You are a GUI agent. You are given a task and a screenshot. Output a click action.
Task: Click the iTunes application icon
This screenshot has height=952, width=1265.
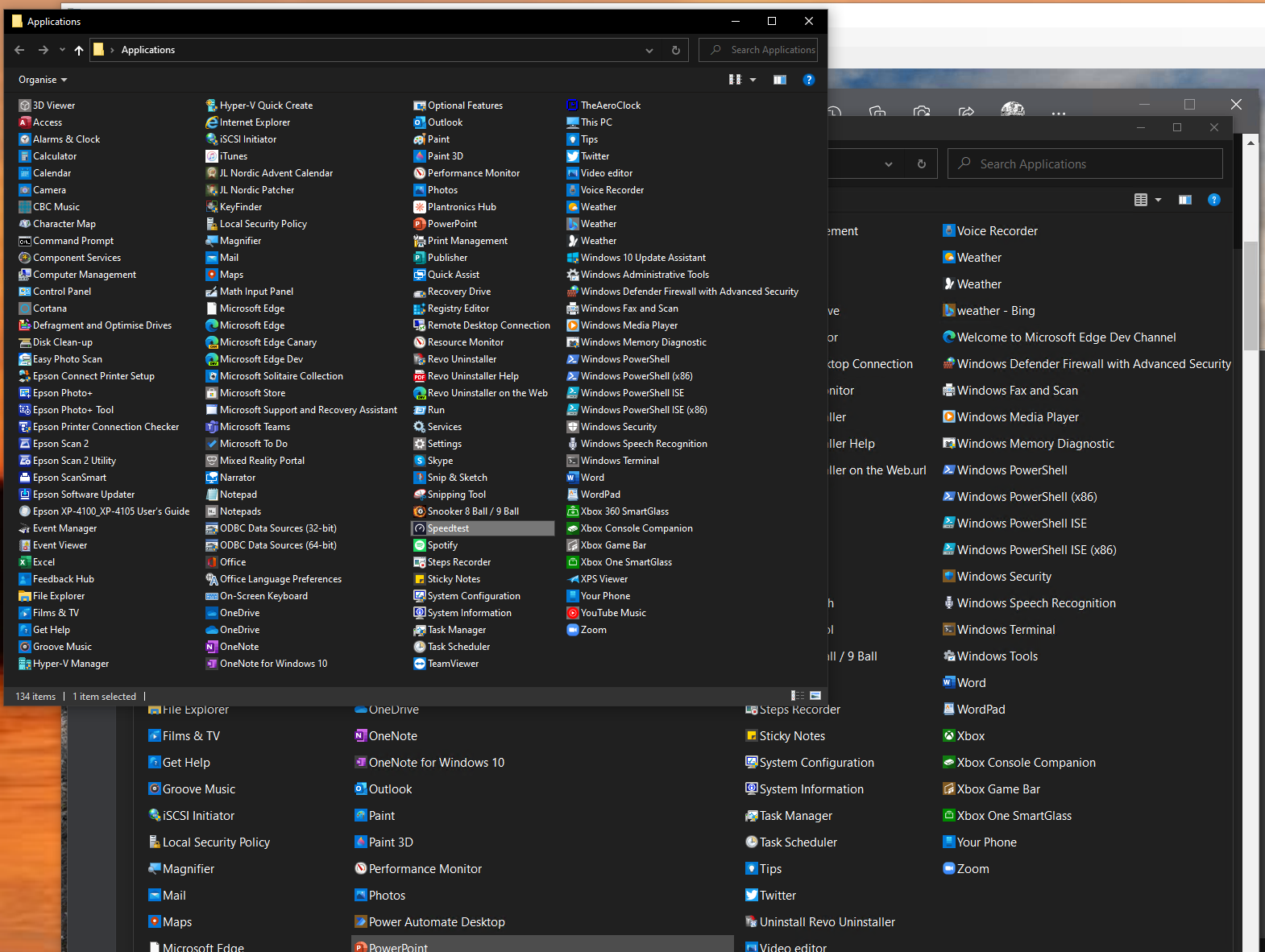point(212,156)
